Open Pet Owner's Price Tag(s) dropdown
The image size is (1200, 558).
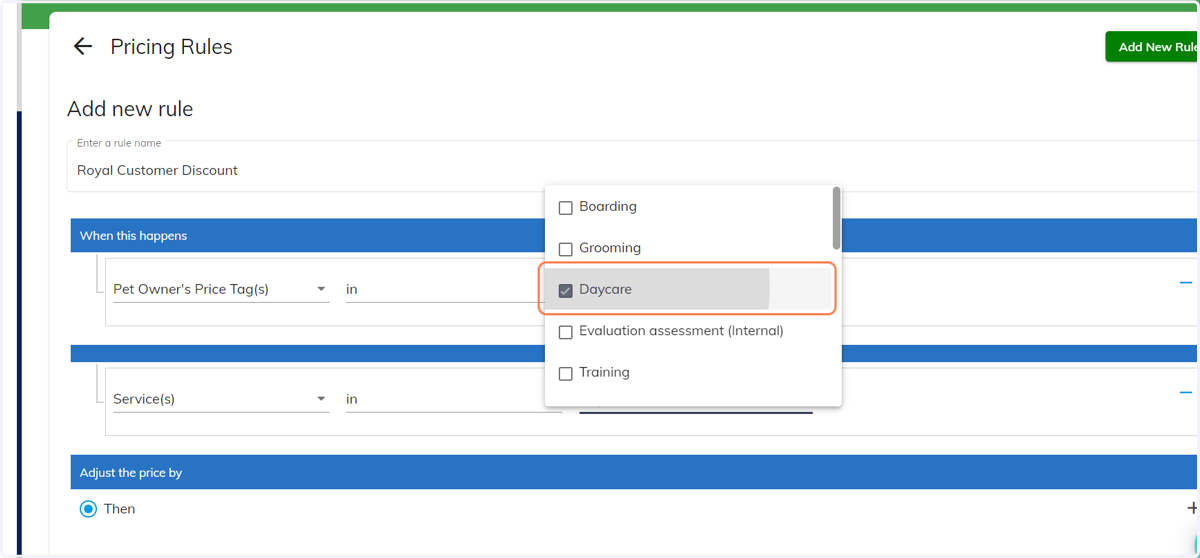[x=221, y=289]
